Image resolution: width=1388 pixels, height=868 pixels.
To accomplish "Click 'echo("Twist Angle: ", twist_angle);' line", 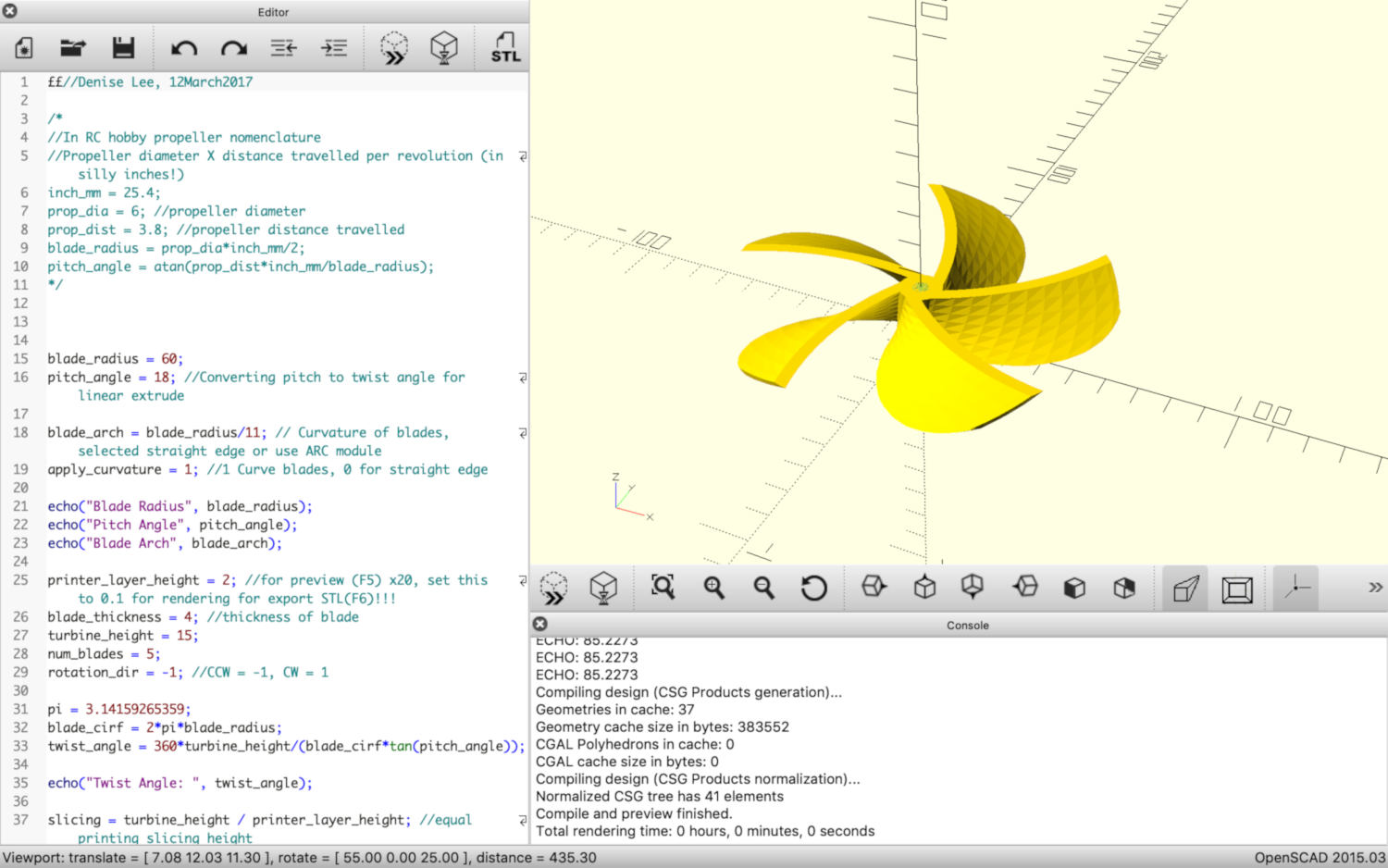I will point(180,783).
